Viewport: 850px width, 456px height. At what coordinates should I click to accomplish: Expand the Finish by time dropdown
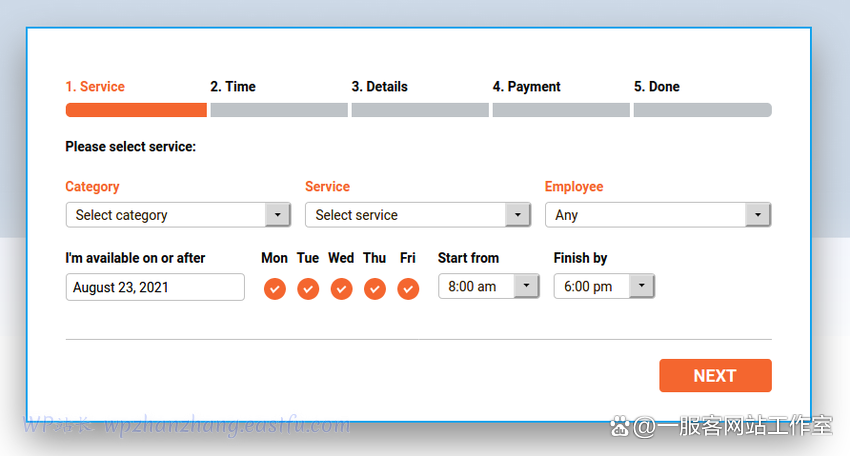pyautogui.click(x=604, y=287)
